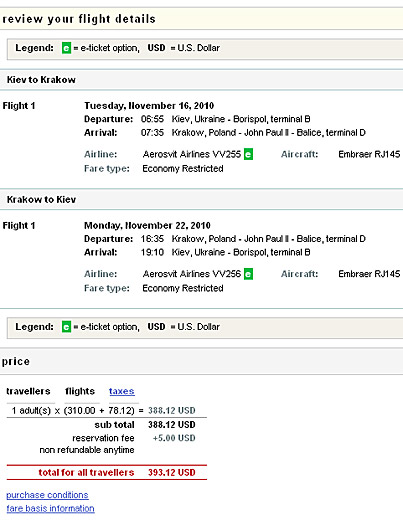Click the travellers column header
The image size is (403, 525).
click(28, 391)
